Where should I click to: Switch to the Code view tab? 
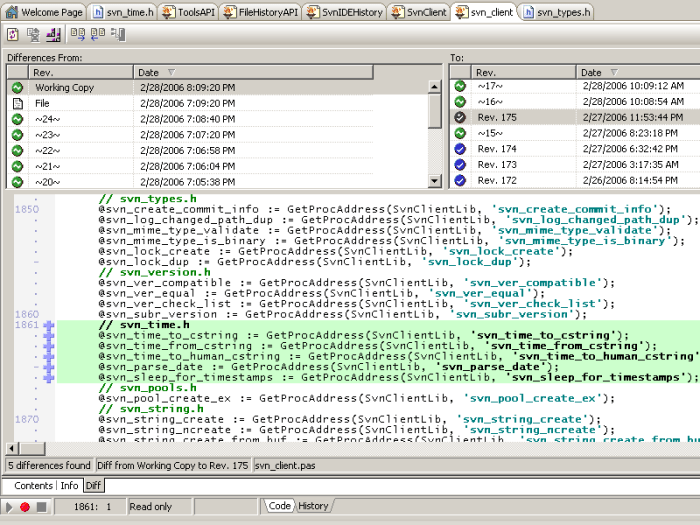(x=279, y=506)
